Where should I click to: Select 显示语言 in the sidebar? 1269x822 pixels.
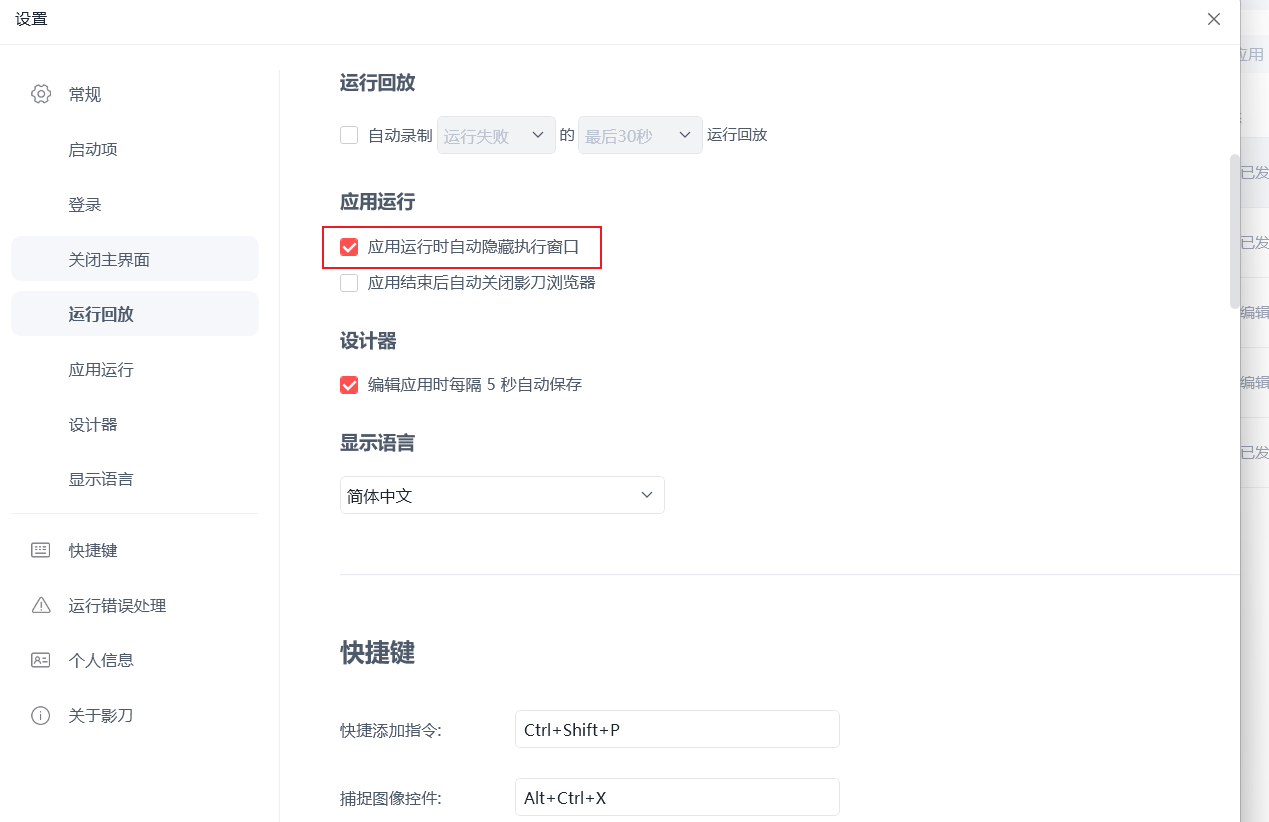coord(101,480)
